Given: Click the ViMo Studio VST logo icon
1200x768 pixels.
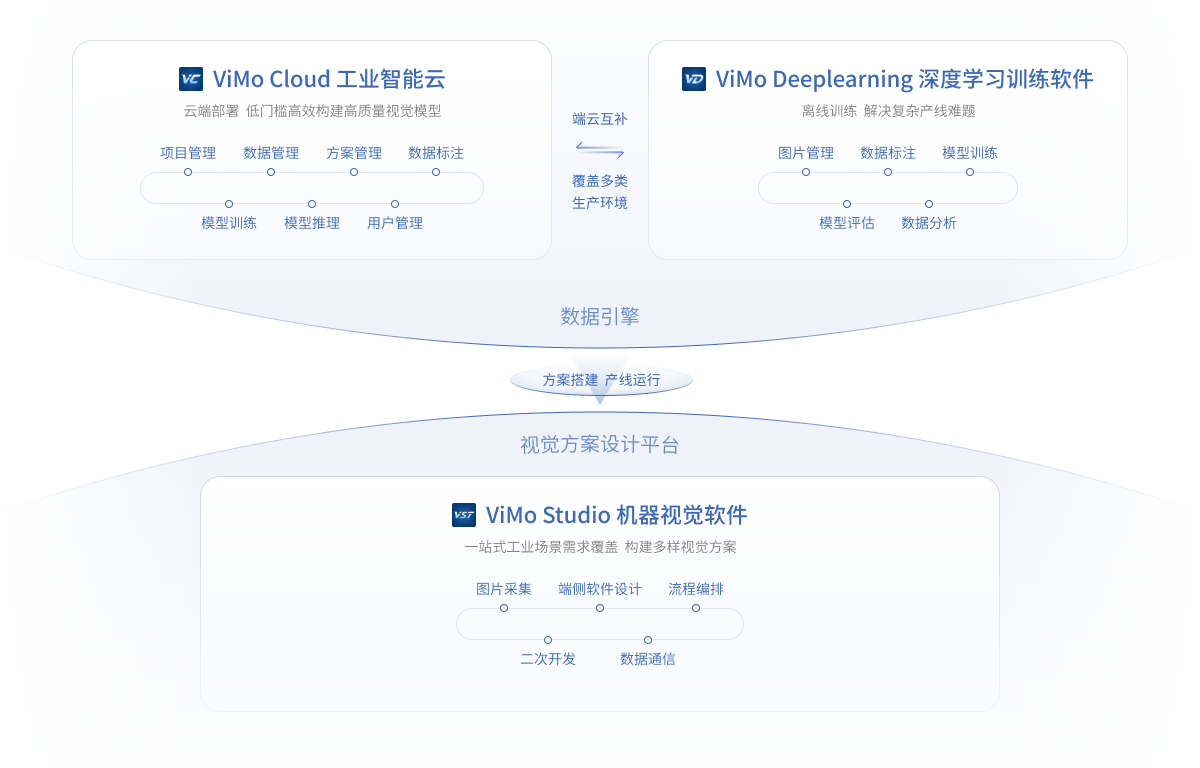Looking at the screenshot, I should [464, 515].
